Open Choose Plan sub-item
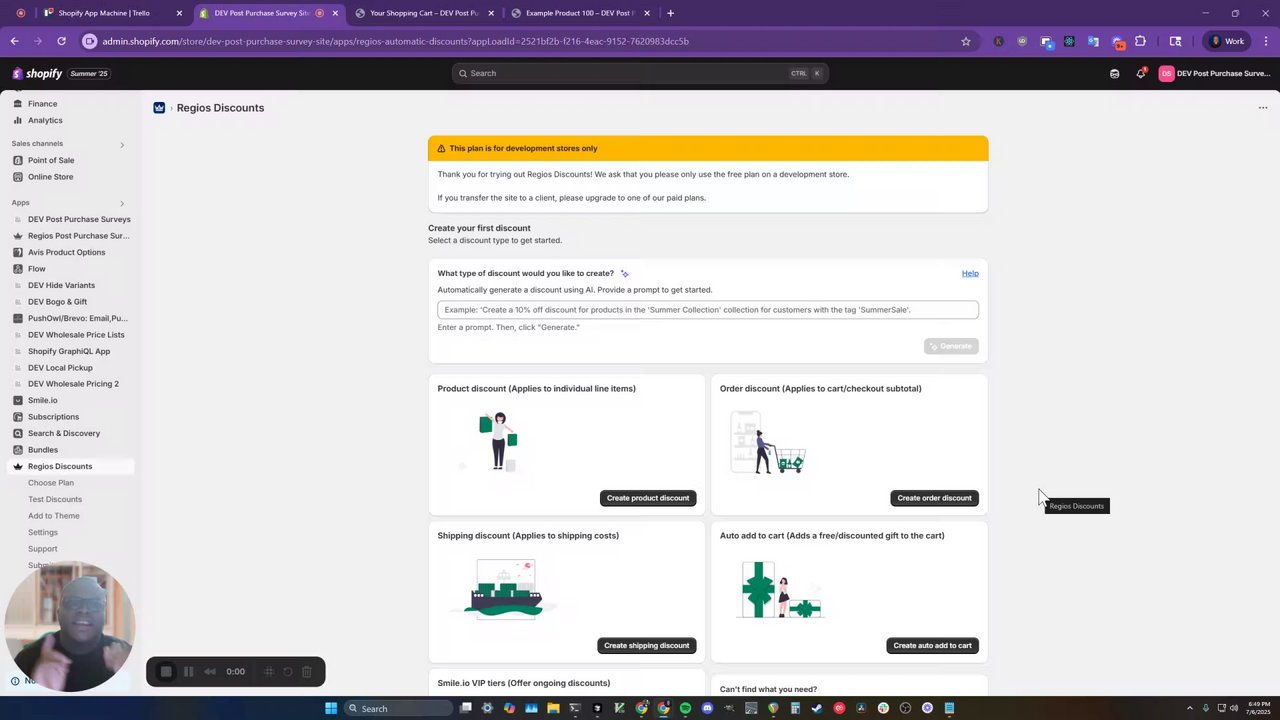Image resolution: width=1280 pixels, height=720 pixels. (x=51, y=483)
